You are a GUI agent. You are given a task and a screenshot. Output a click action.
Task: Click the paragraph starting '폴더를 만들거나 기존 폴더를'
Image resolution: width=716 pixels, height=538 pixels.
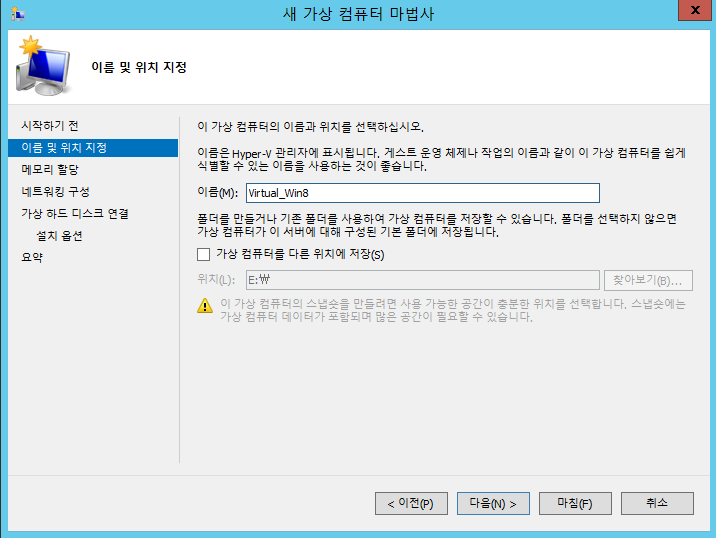437,225
